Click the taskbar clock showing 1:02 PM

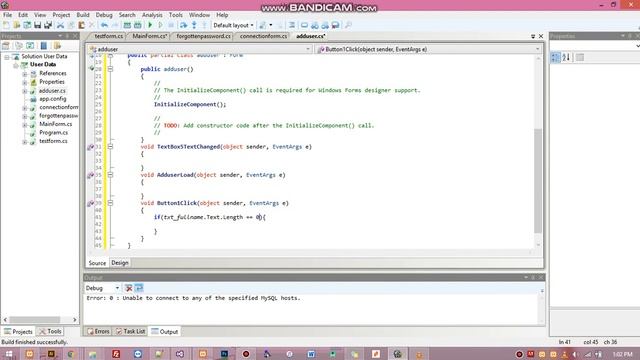[622, 354]
